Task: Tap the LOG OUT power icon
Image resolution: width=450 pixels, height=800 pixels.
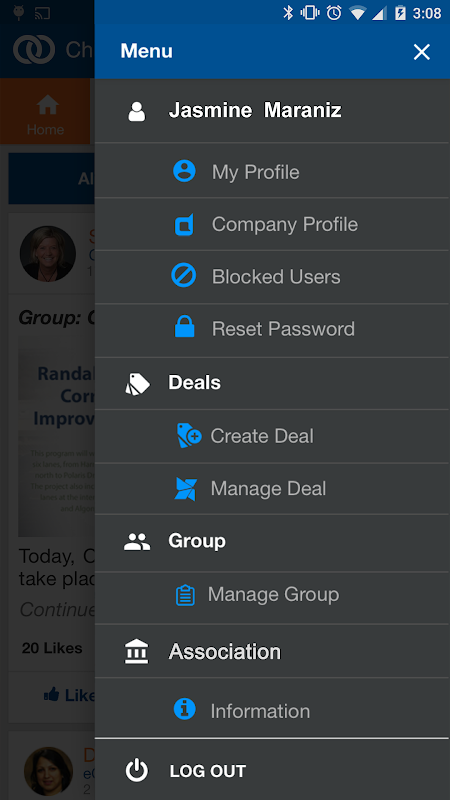Action: pyautogui.click(x=137, y=770)
